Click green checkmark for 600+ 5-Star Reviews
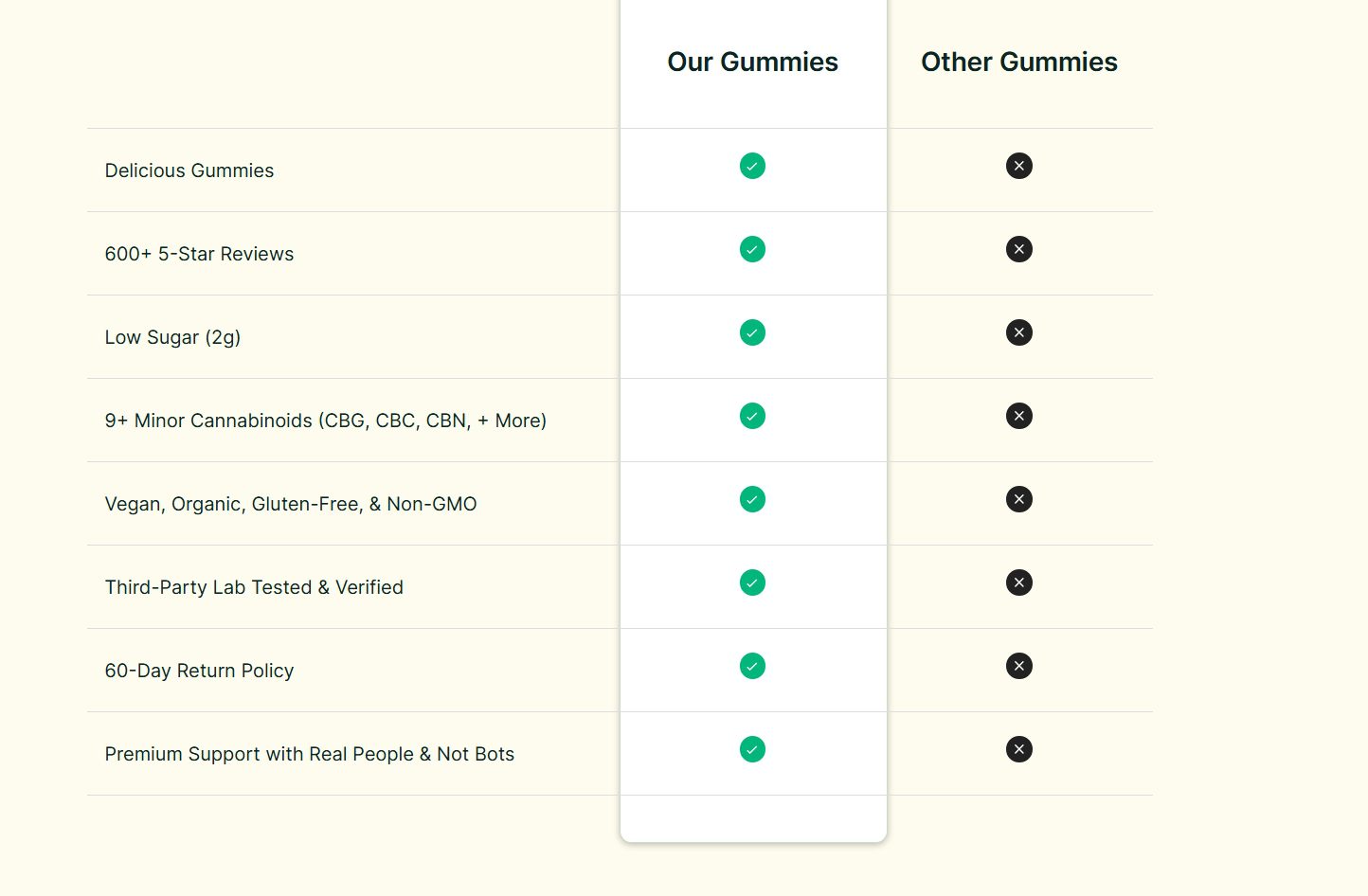Screen dimensions: 1368x896 (x=752, y=249)
